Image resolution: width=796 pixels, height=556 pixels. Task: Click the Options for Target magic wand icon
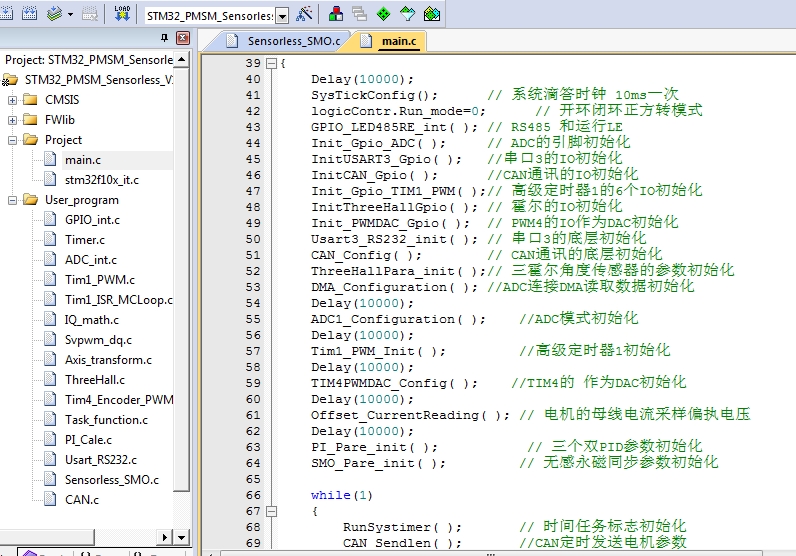click(304, 14)
